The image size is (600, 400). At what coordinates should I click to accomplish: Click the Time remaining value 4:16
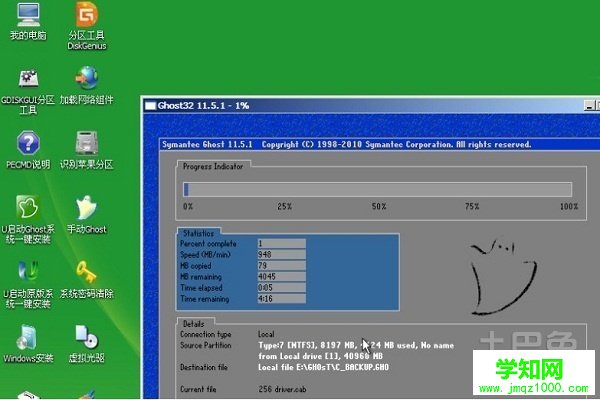click(282, 299)
